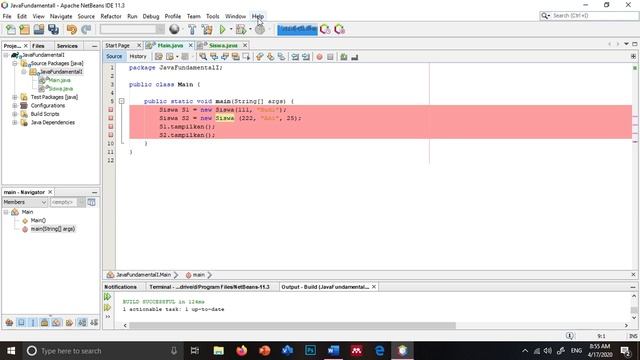Open the Members dropdown in Navigator
The height and width of the screenshot is (360, 640).
tap(24, 202)
